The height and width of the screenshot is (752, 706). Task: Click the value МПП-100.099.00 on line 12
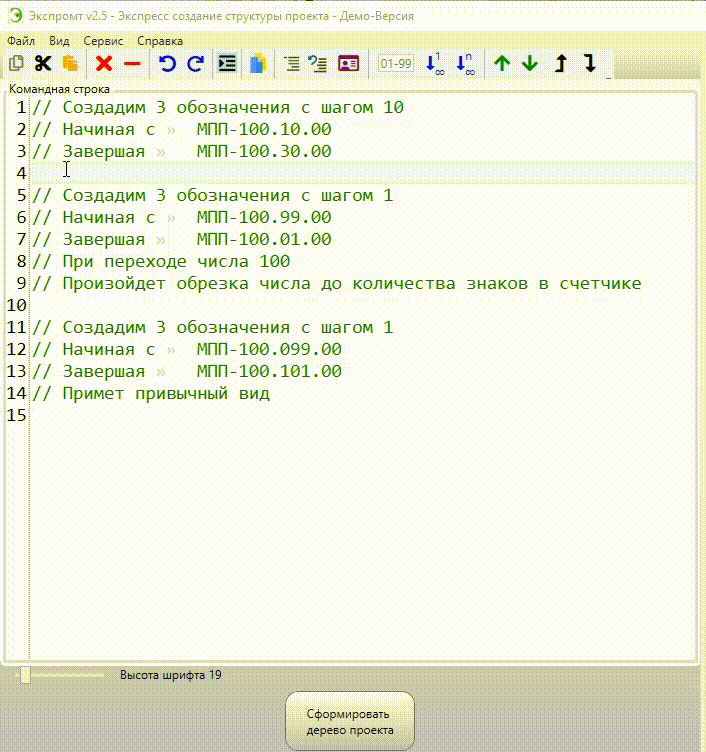coord(269,349)
